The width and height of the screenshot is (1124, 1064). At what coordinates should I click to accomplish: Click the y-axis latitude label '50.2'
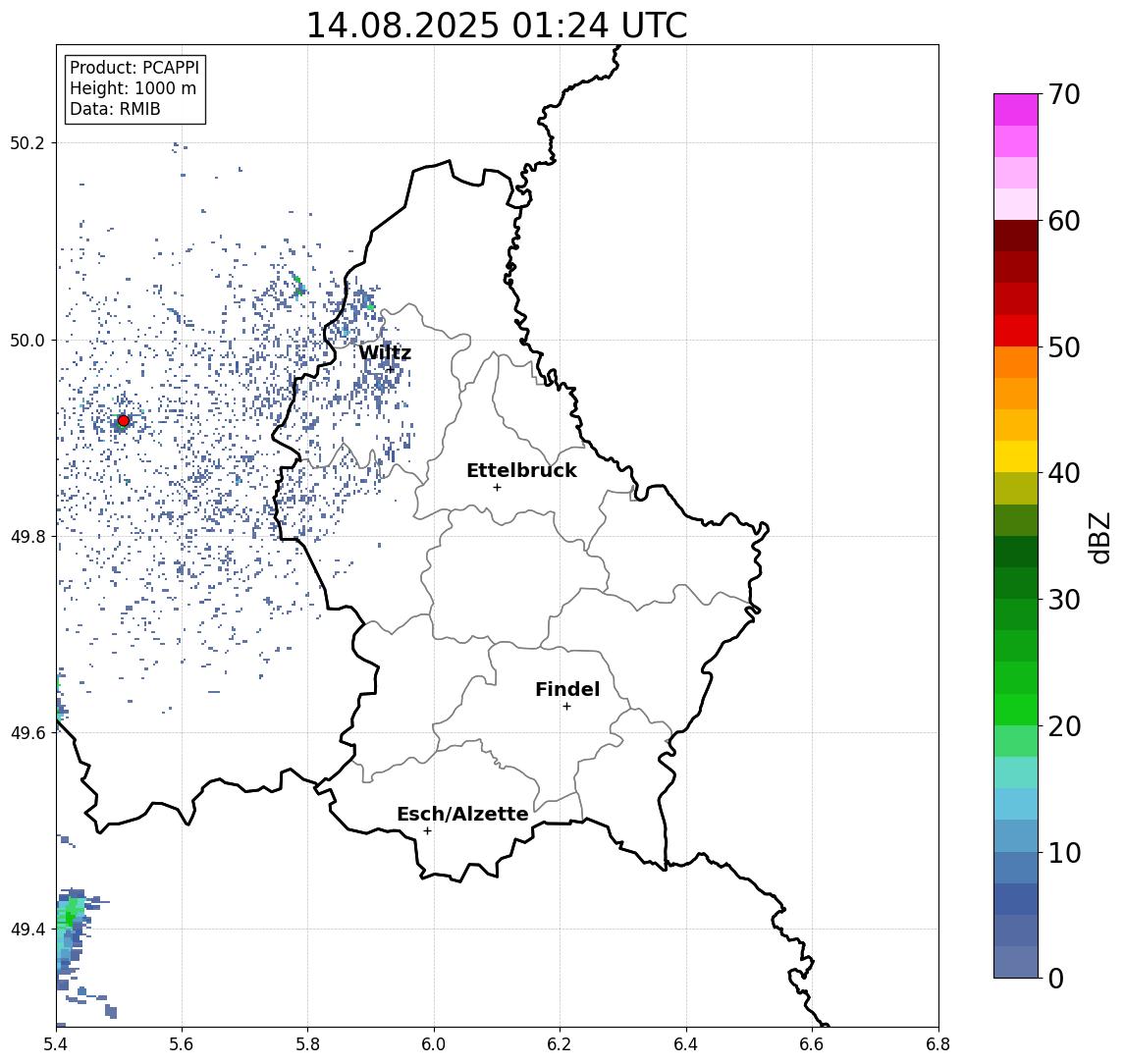click(x=27, y=142)
